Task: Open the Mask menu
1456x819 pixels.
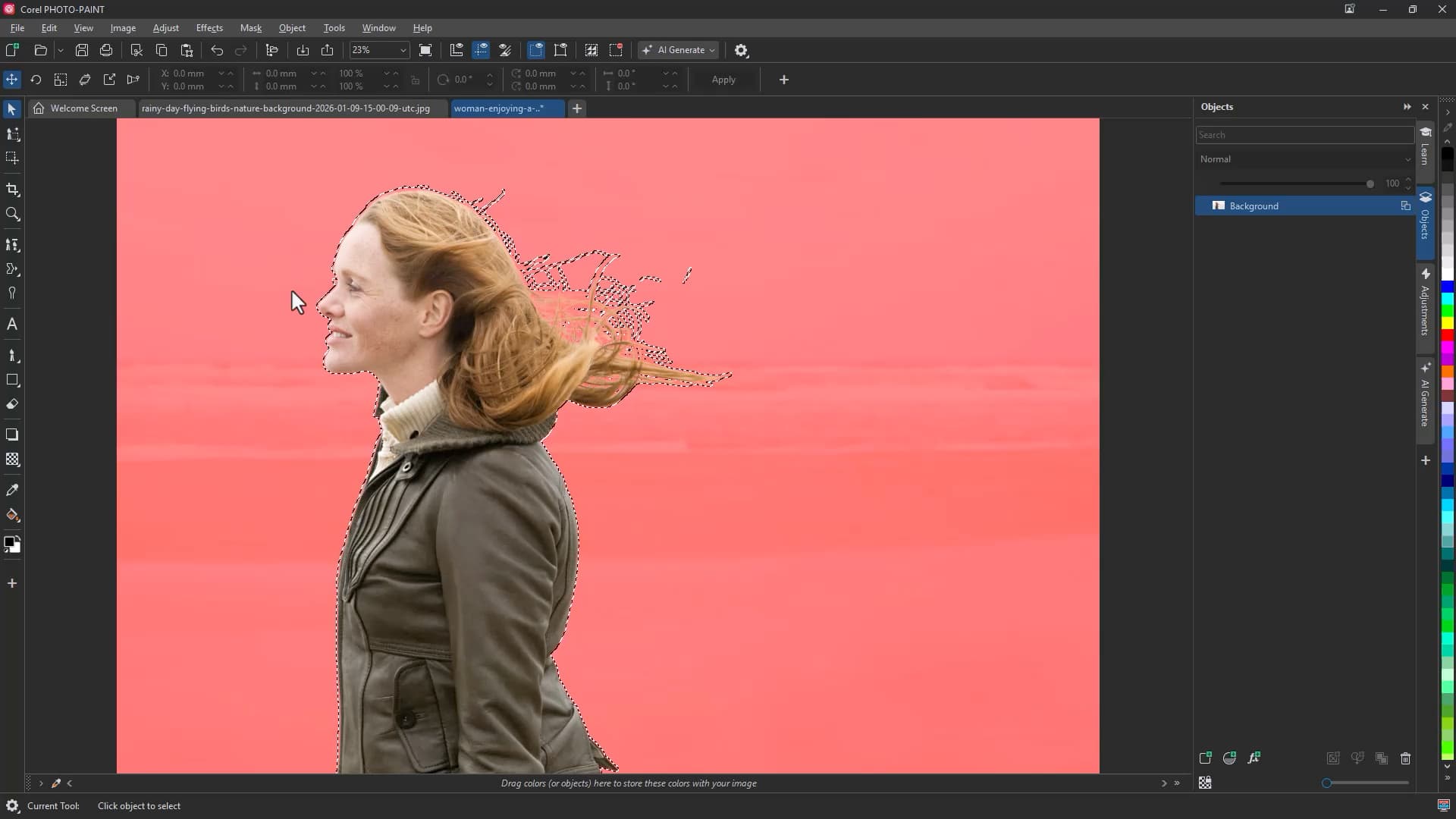Action: pos(250,28)
